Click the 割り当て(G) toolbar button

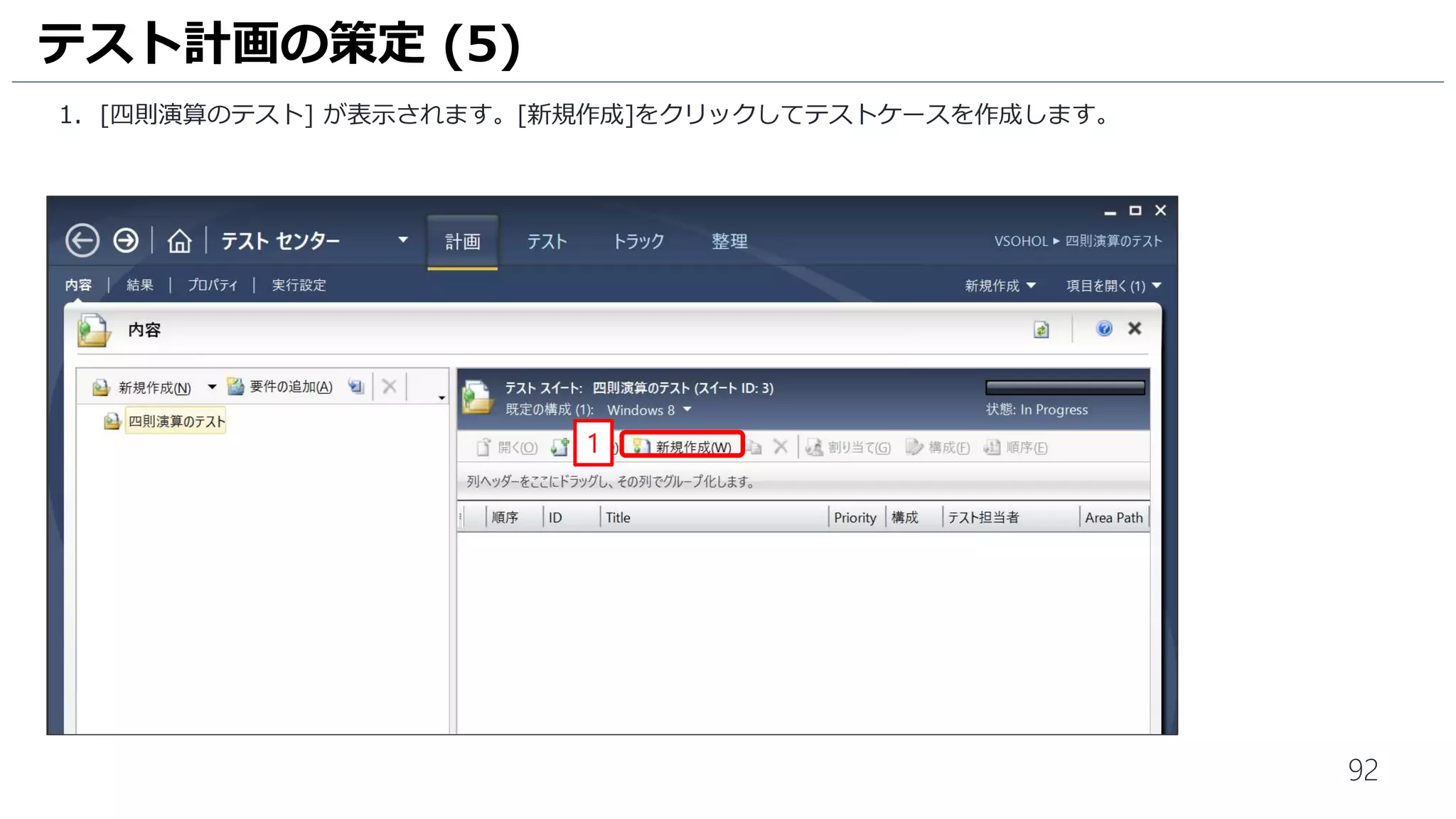click(x=847, y=447)
